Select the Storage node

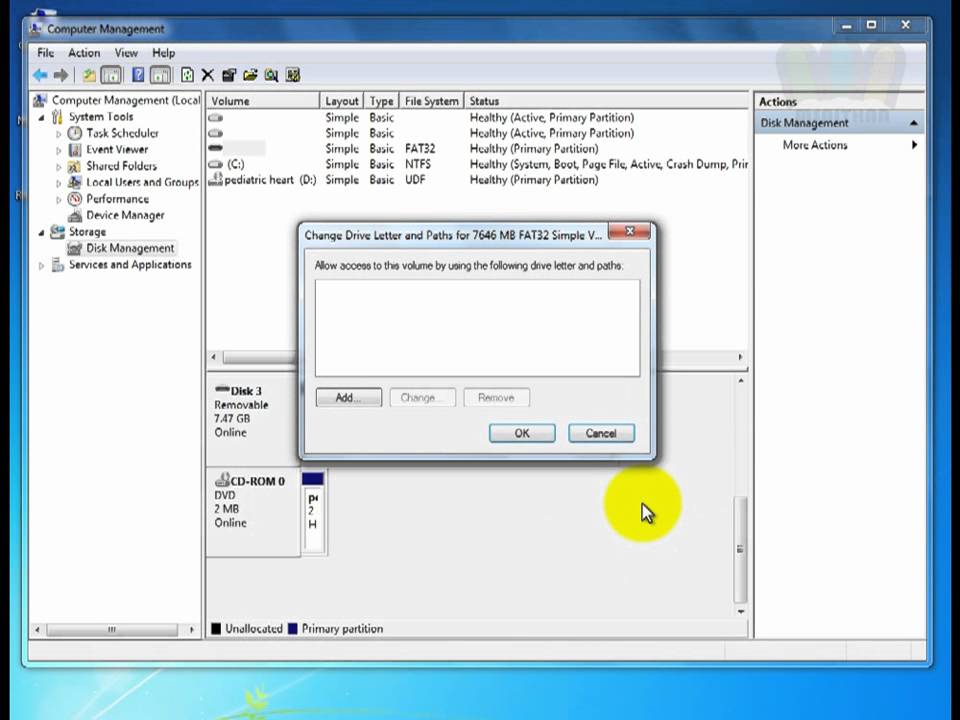pyautogui.click(x=87, y=232)
